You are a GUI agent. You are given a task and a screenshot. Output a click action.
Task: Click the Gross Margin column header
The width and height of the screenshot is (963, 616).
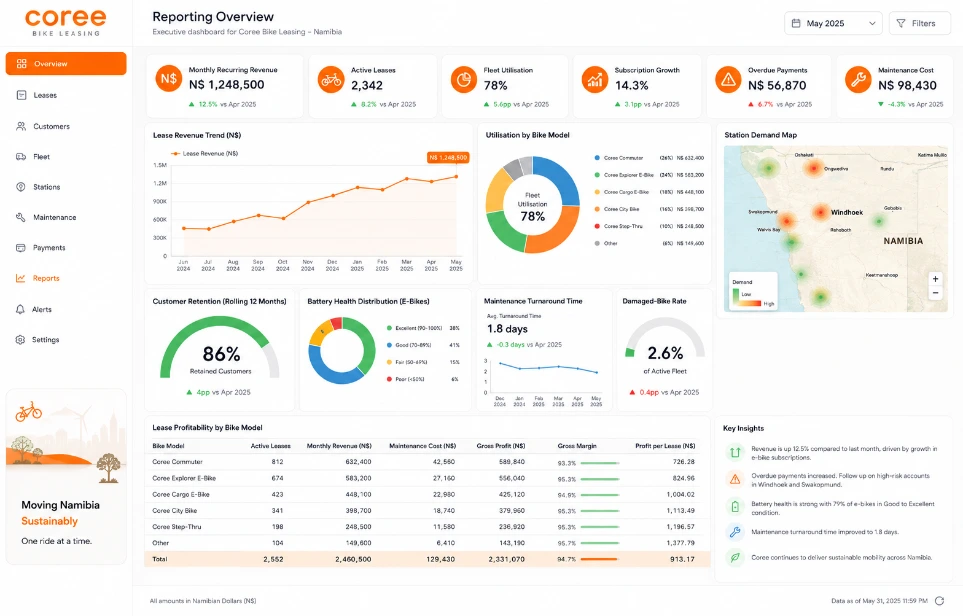[x=577, y=446]
